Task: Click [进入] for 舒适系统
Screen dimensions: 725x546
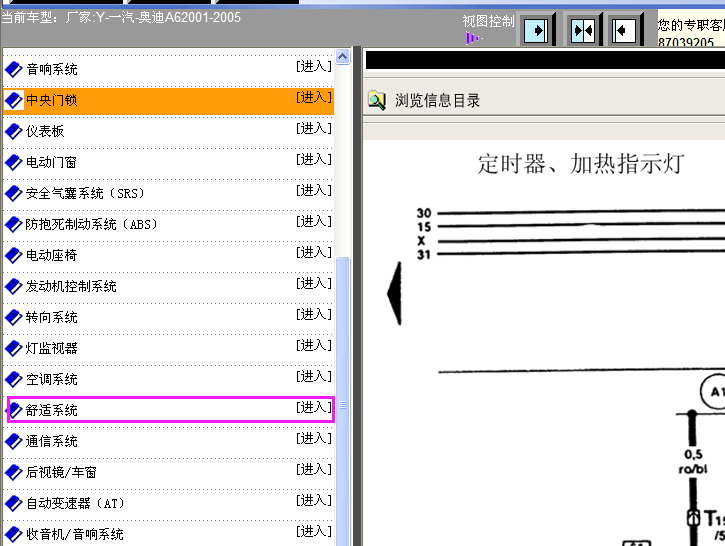Action: (x=314, y=407)
